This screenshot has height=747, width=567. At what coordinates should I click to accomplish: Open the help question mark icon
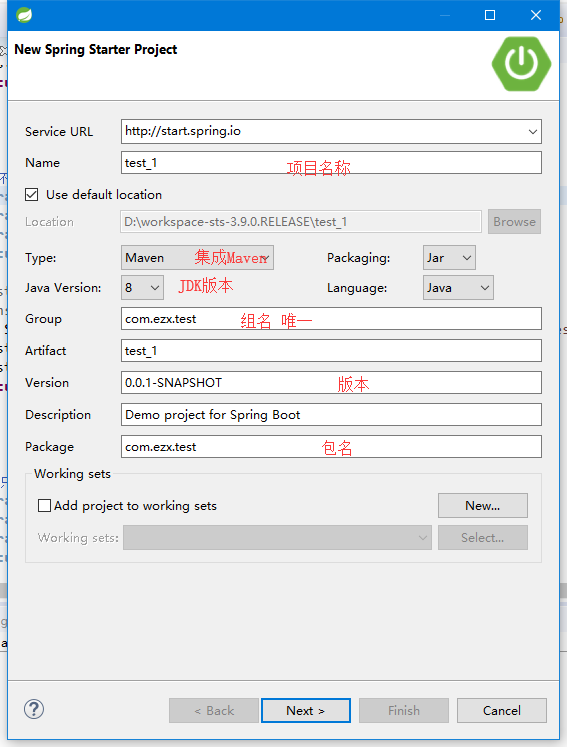click(34, 709)
